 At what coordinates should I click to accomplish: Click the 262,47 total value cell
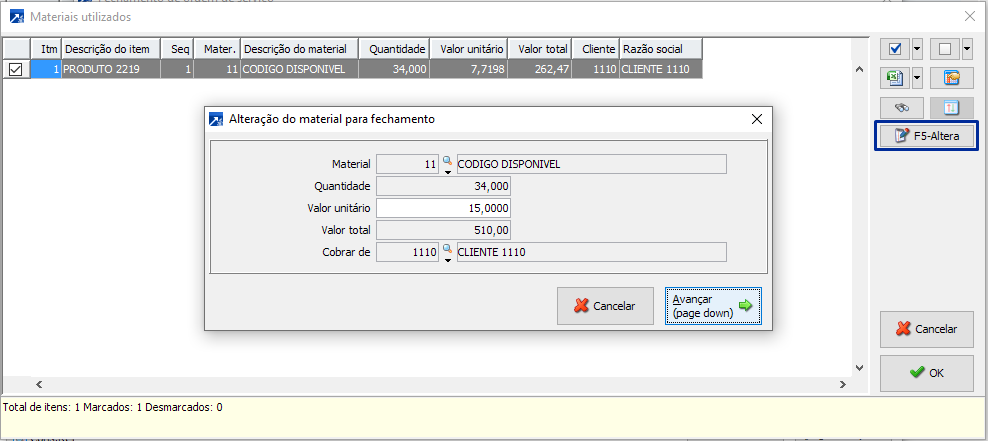(540, 69)
